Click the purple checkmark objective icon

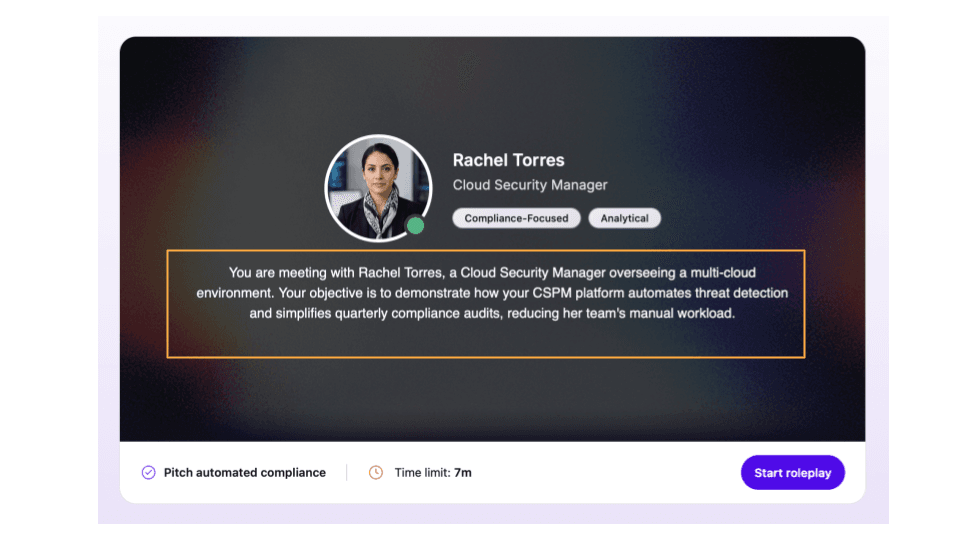[x=149, y=473]
